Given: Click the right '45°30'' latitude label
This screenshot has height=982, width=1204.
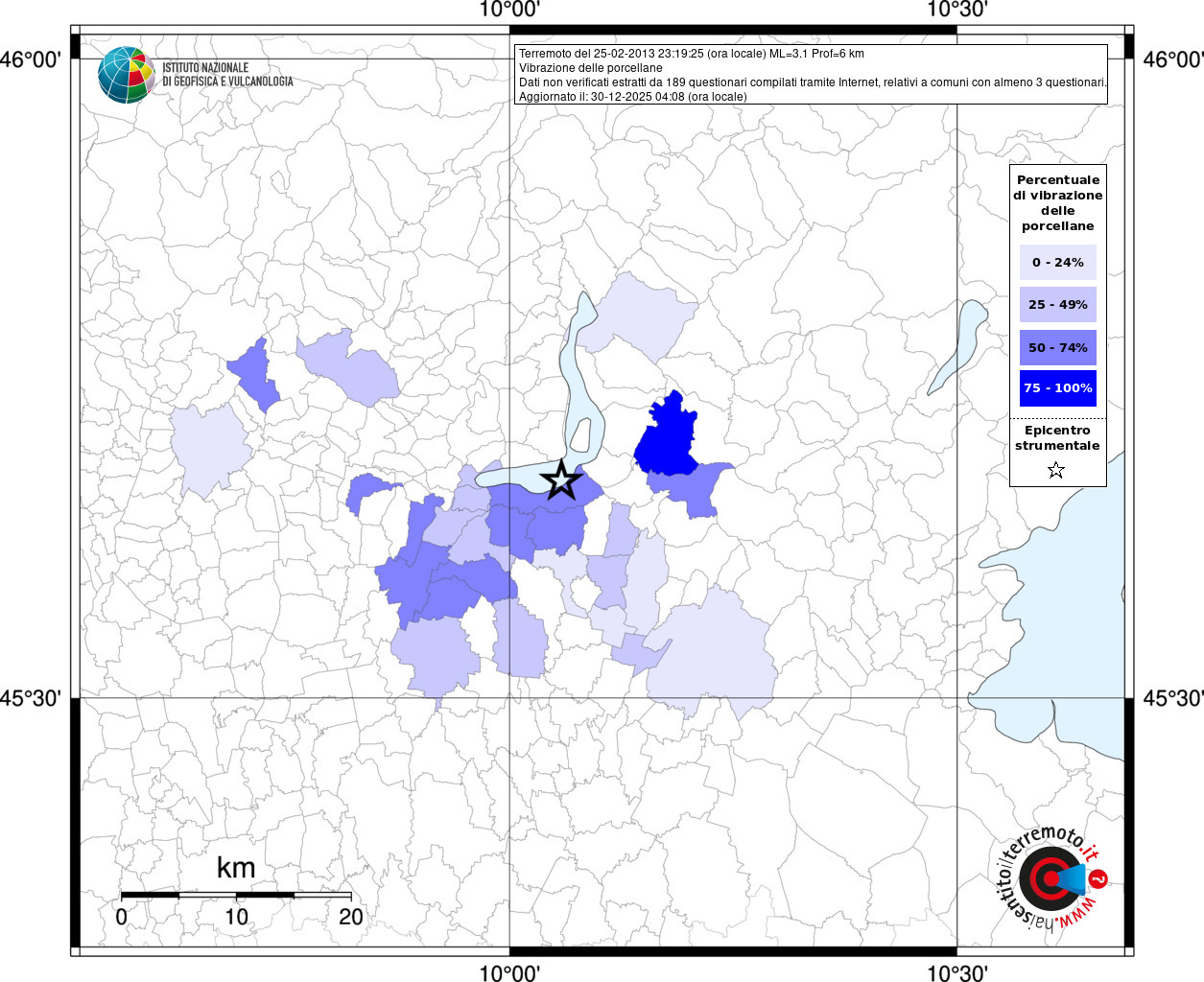Looking at the screenshot, I should [1173, 698].
